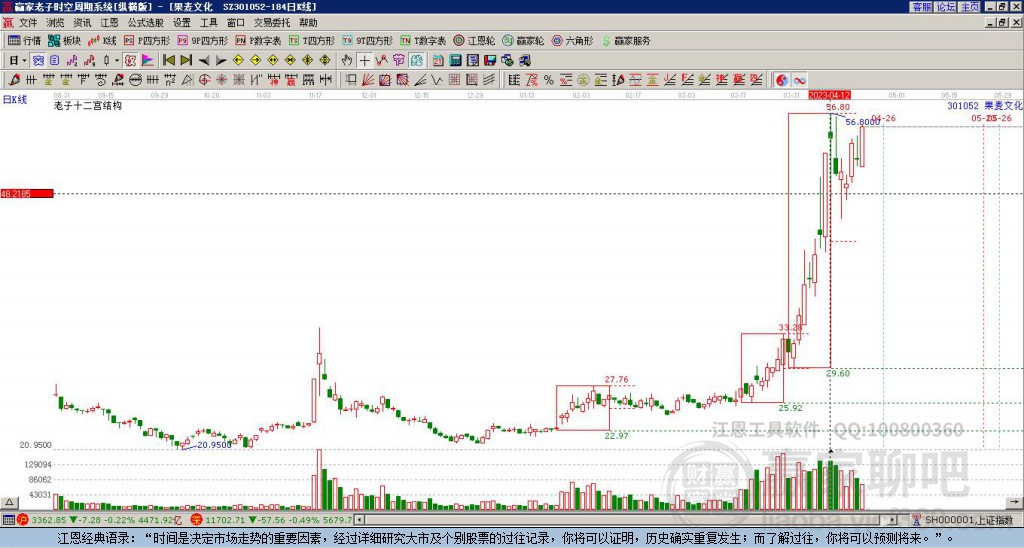1024x548 pixels.
Task: Click the circle with horizontal line tool
Action: point(135,80)
